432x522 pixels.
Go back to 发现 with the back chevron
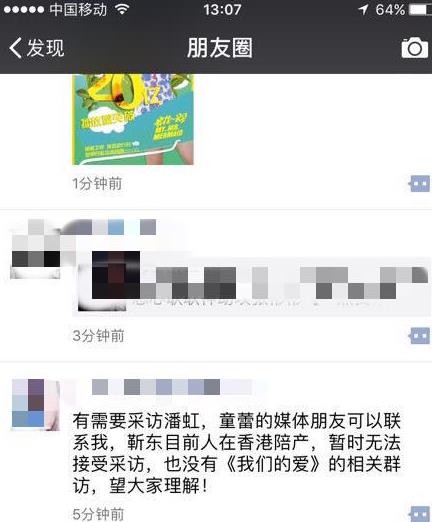point(15,48)
